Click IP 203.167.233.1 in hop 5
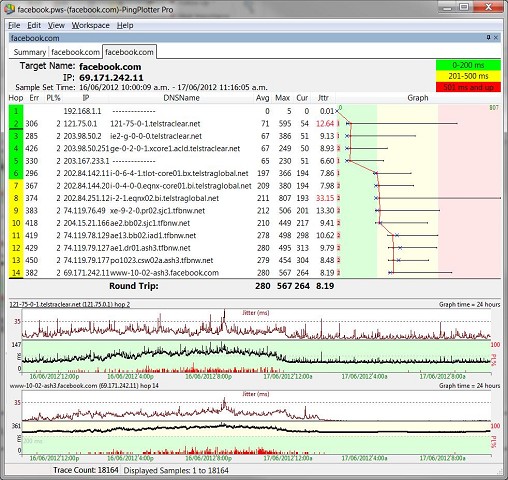Image resolution: width=508 pixels, height=480 pixels. [86, 161]
